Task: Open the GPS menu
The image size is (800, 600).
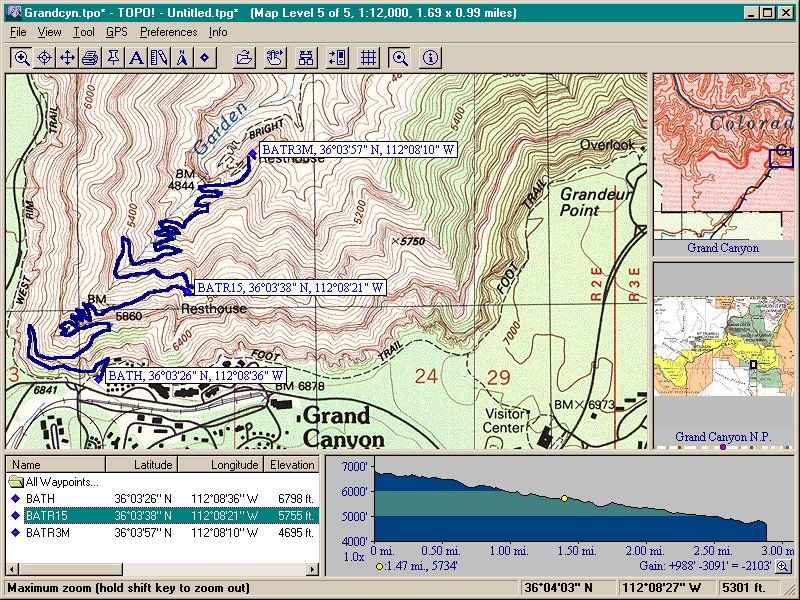Action: pos(117,32)
